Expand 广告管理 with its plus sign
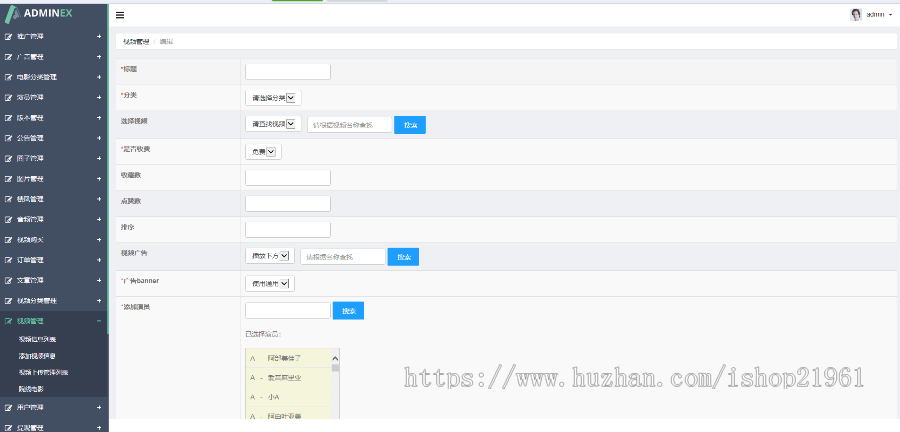Viewport: 900px width, 432px height. point(99,57)
